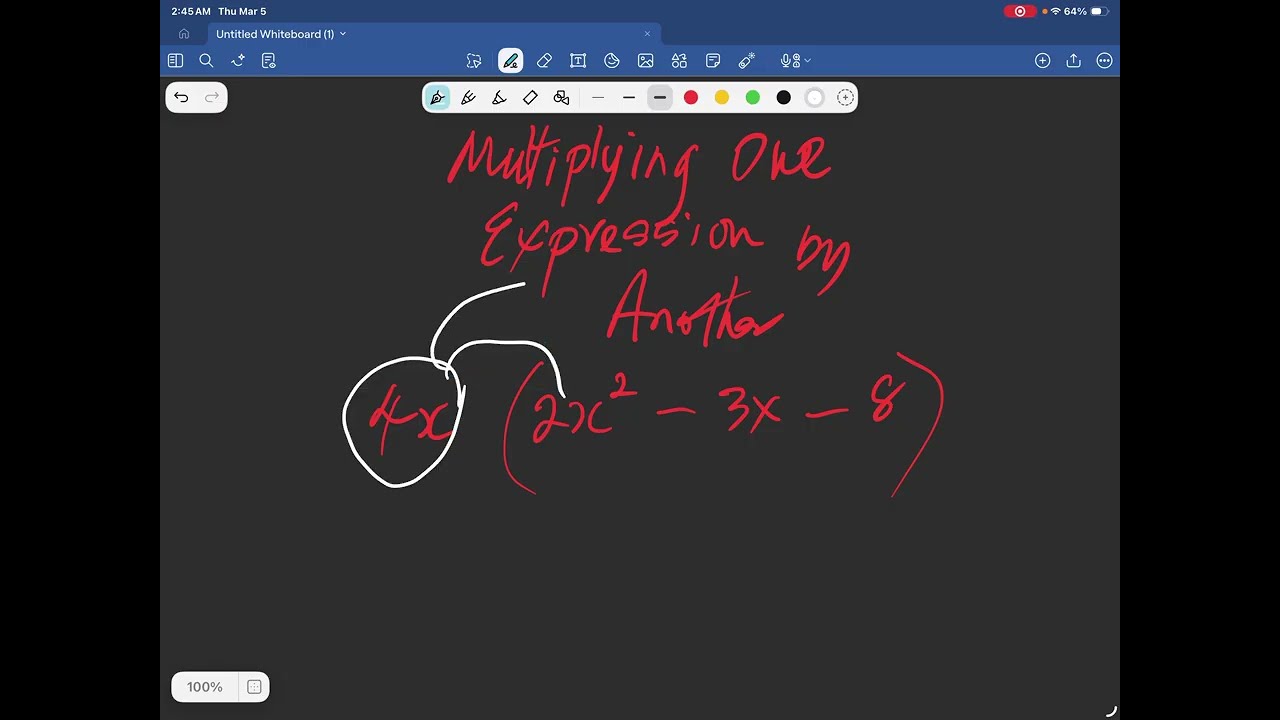The width and height of the screenshot is (1280, 720).
Task: Add a sticky note
Action: point(713,61)
